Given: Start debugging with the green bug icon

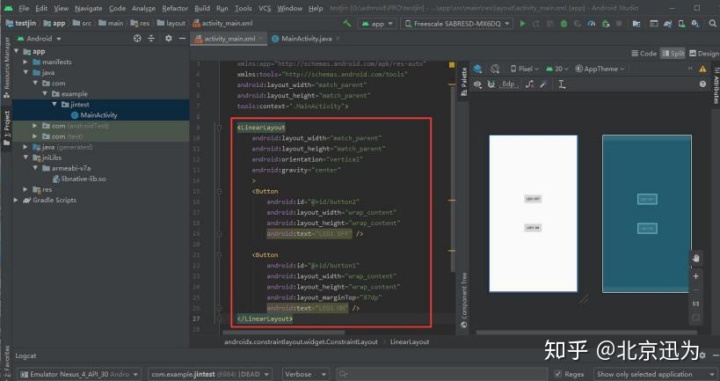Looking at the screenshot, I should point(564,23).
